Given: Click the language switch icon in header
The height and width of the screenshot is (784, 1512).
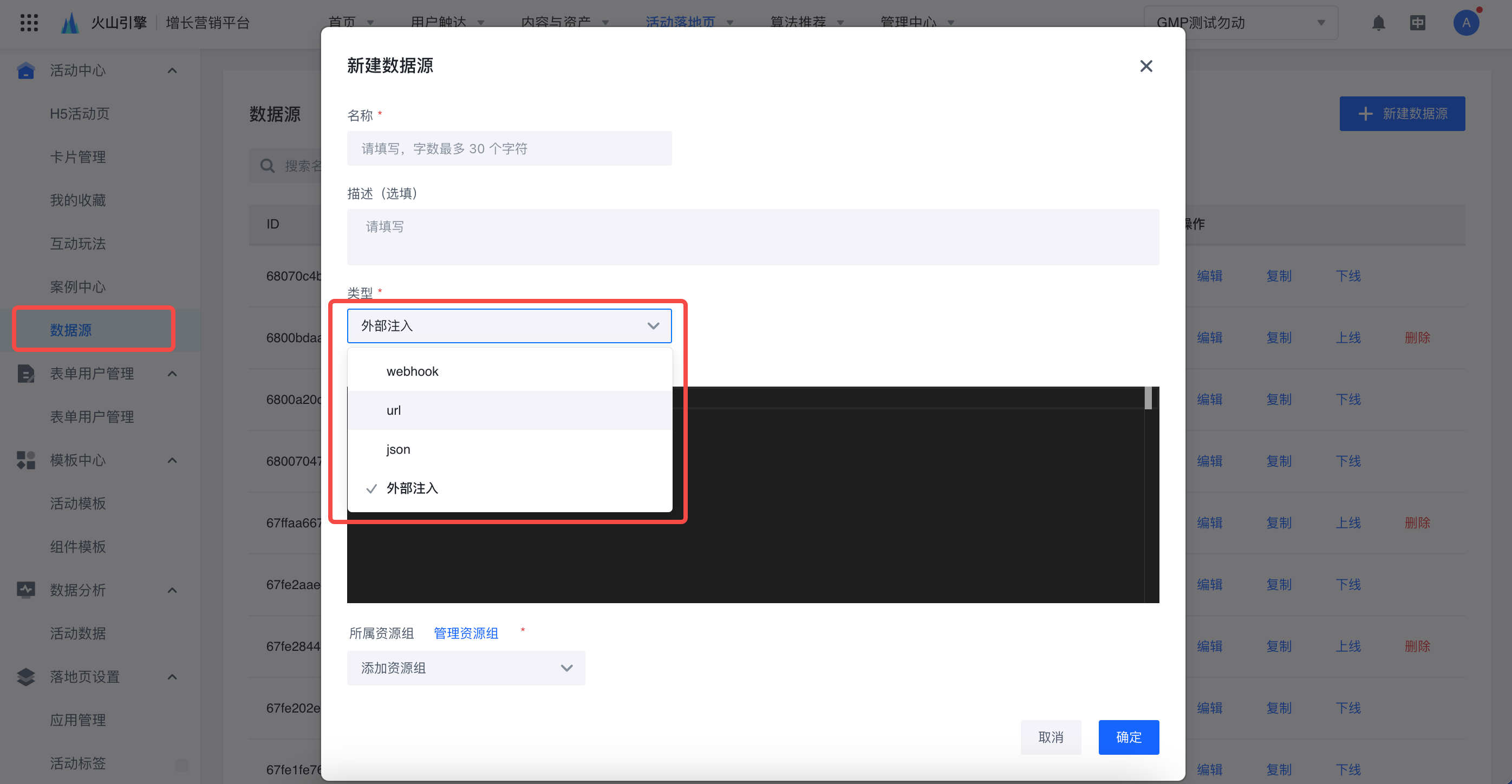Looking at the screenshot, I should point(1418,23).
